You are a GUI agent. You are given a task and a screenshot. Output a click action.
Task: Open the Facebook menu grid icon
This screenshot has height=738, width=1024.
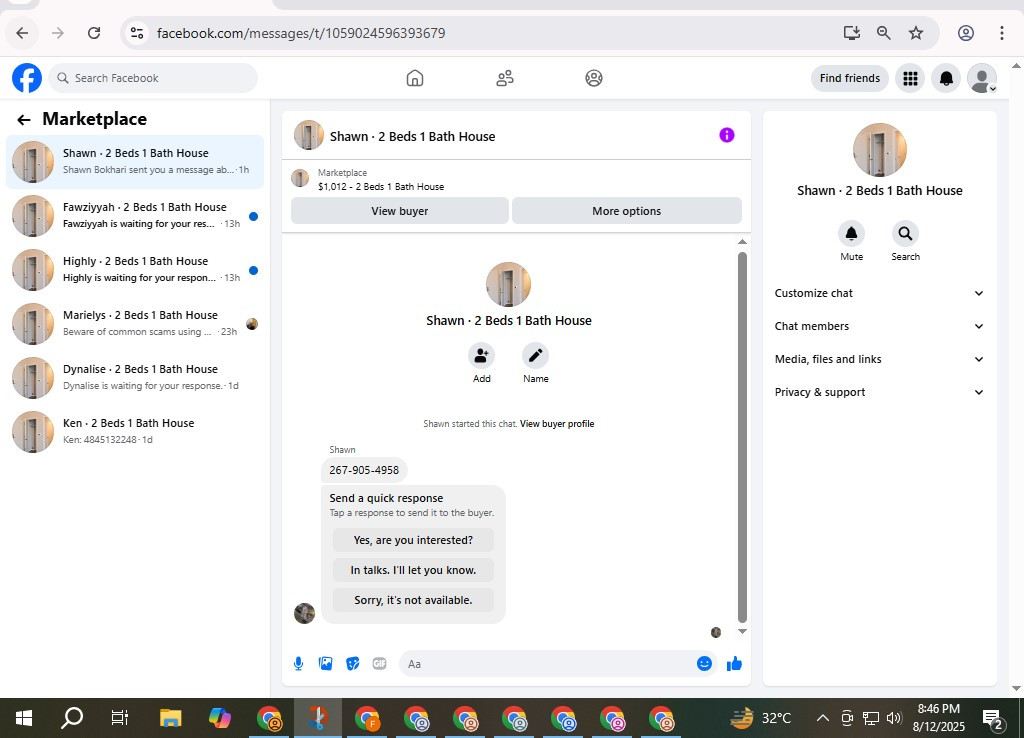[x=910, y=78]
